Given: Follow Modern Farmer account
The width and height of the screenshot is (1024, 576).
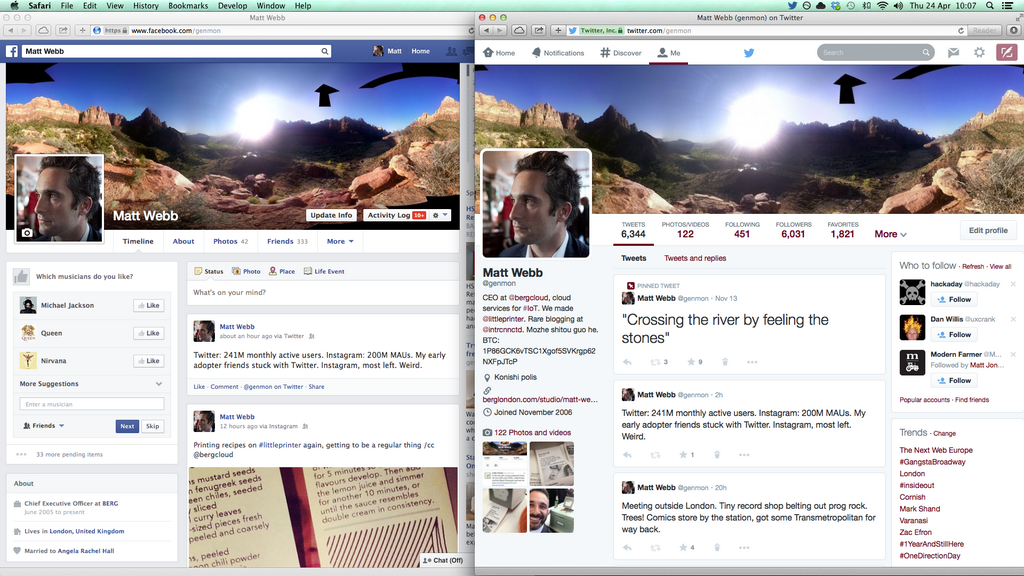Looking at the screenshot, I should pos(954,380).
